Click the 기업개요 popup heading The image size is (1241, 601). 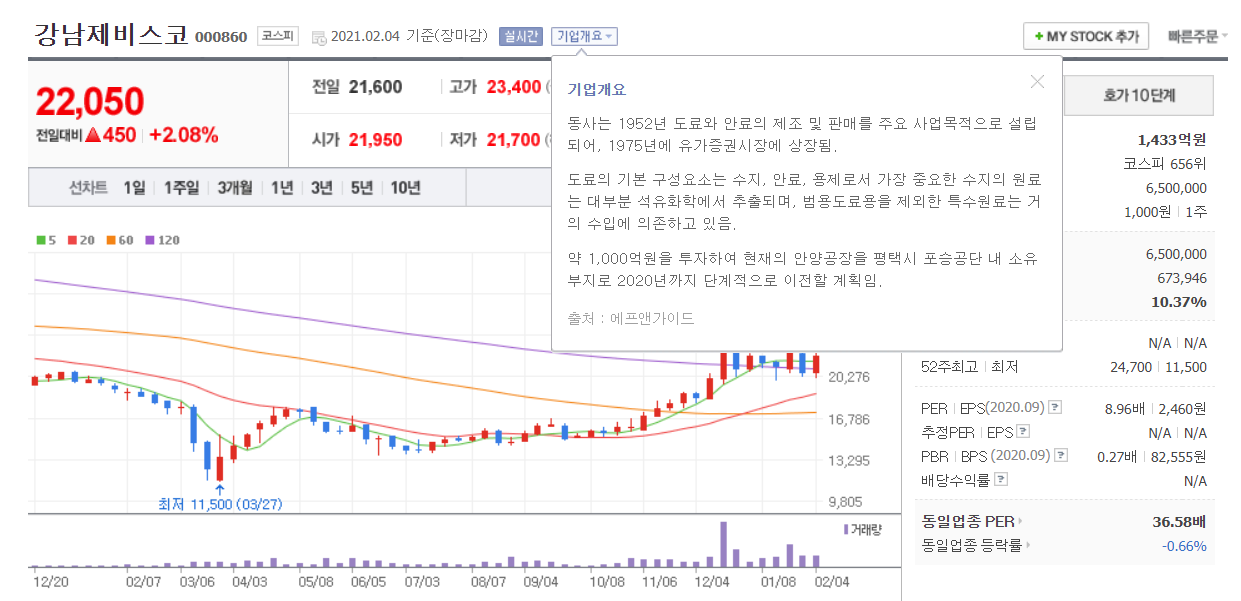[x=597, y=89]
